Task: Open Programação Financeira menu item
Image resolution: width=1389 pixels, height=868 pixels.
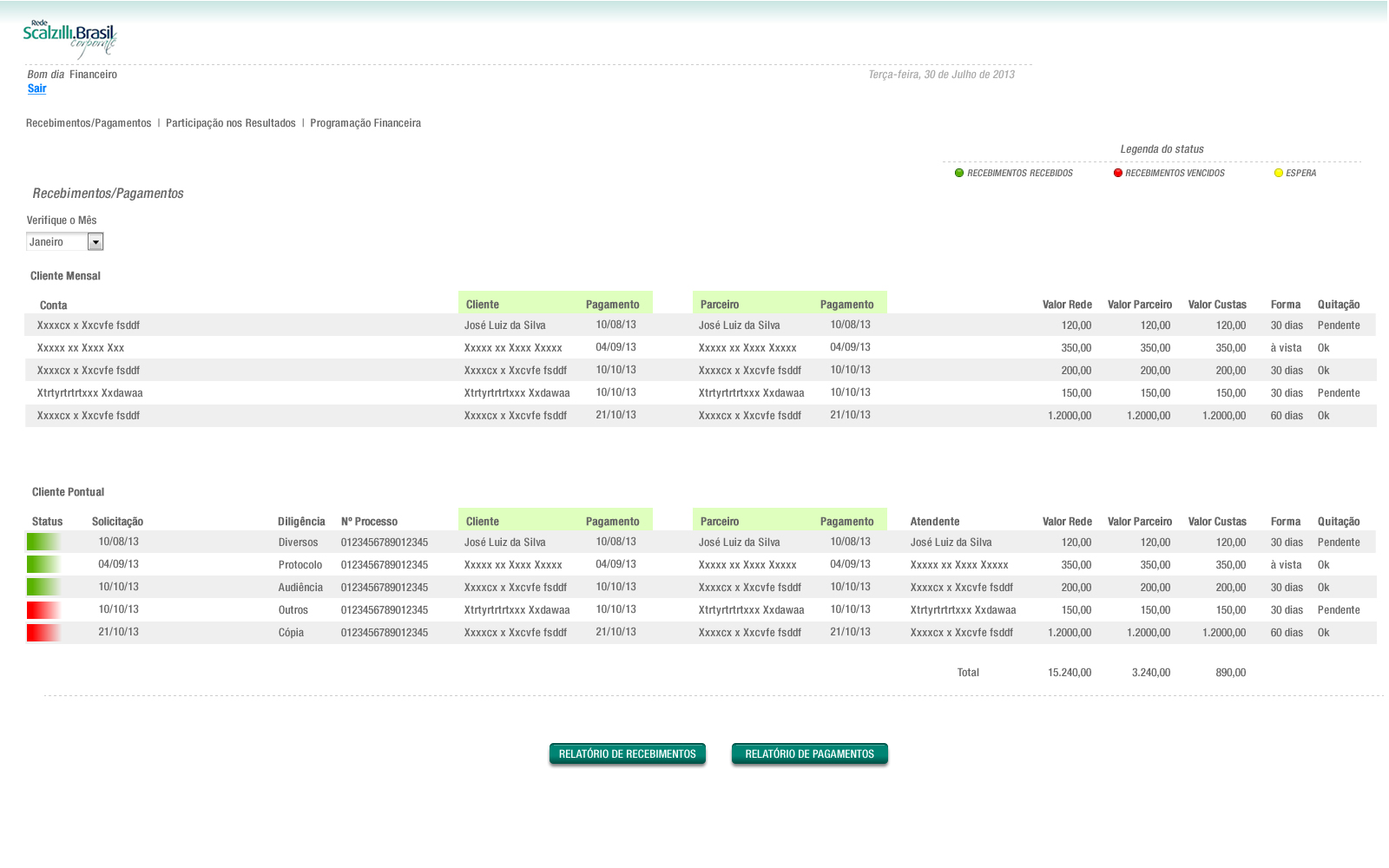Action: pos(365,123)
